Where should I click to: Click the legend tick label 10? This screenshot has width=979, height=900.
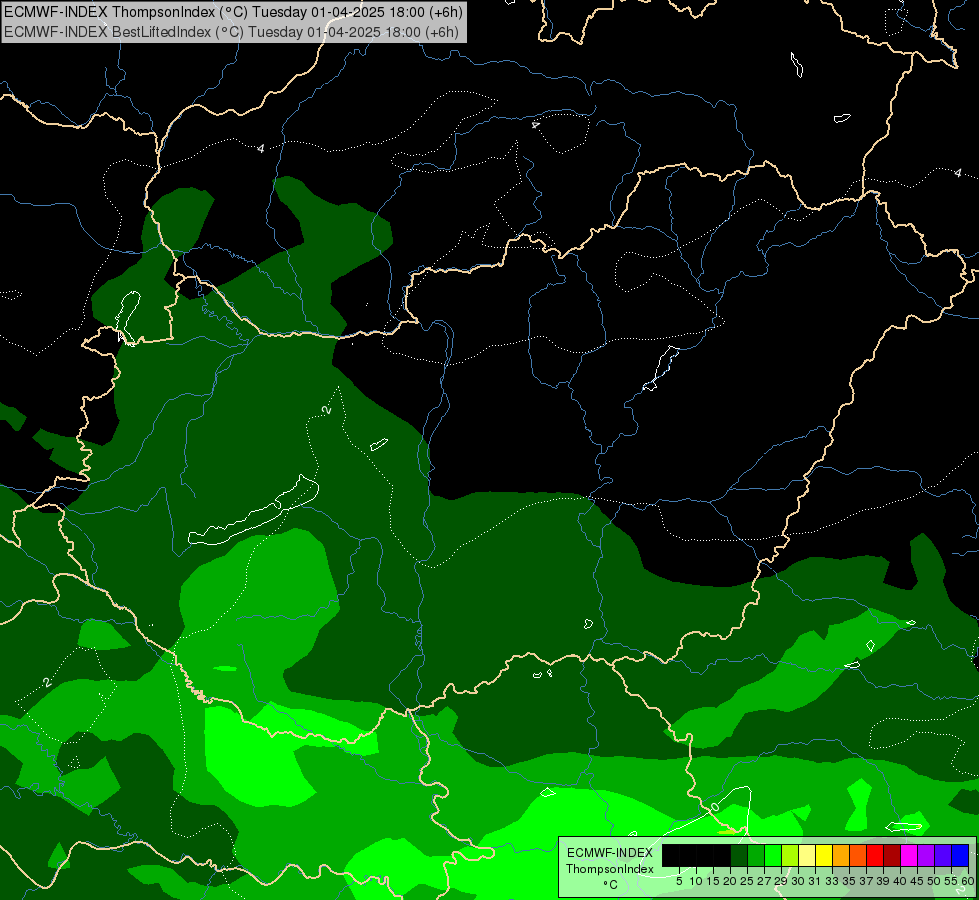point(696,881)
